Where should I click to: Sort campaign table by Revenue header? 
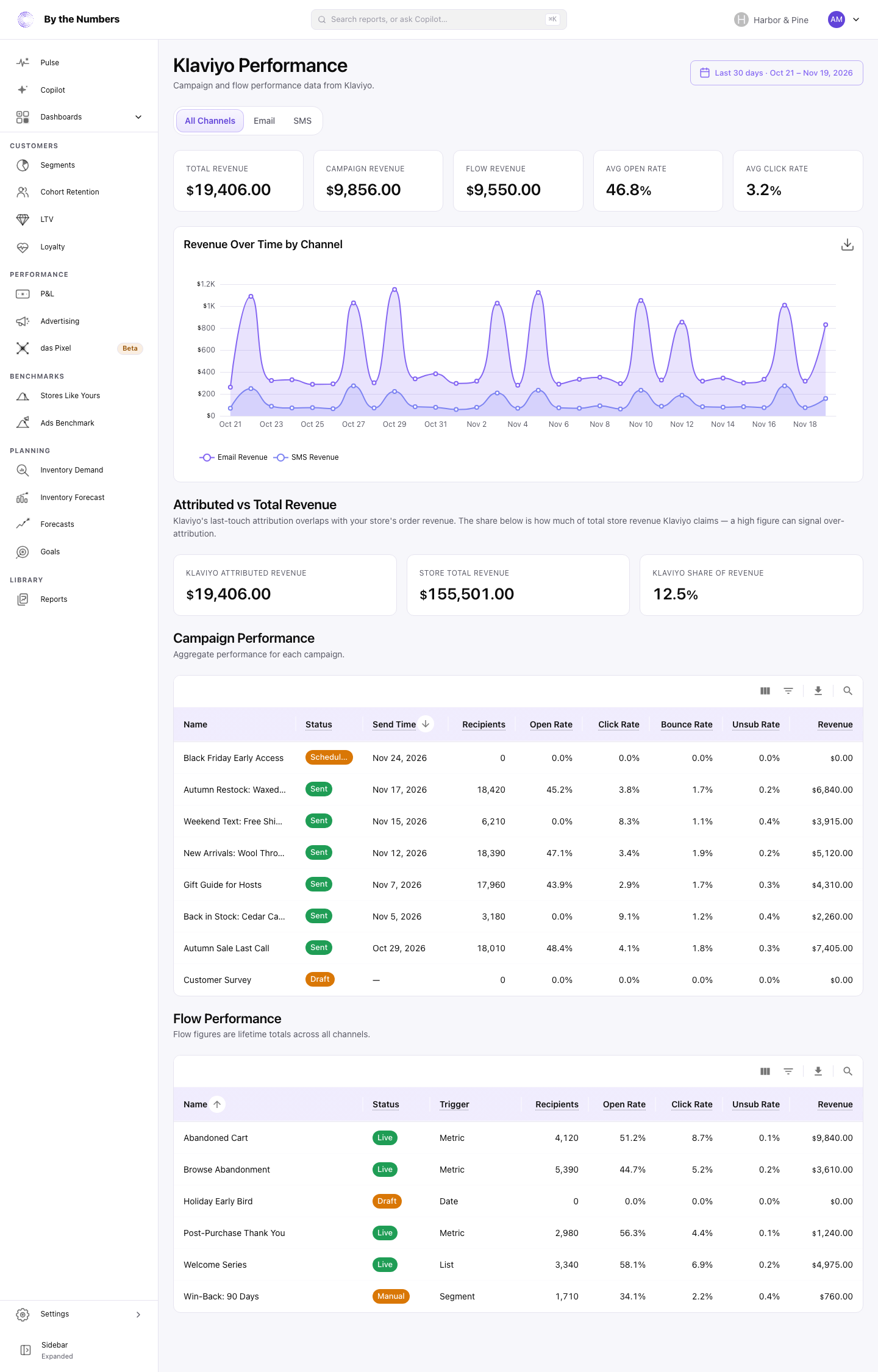point(835,724)
